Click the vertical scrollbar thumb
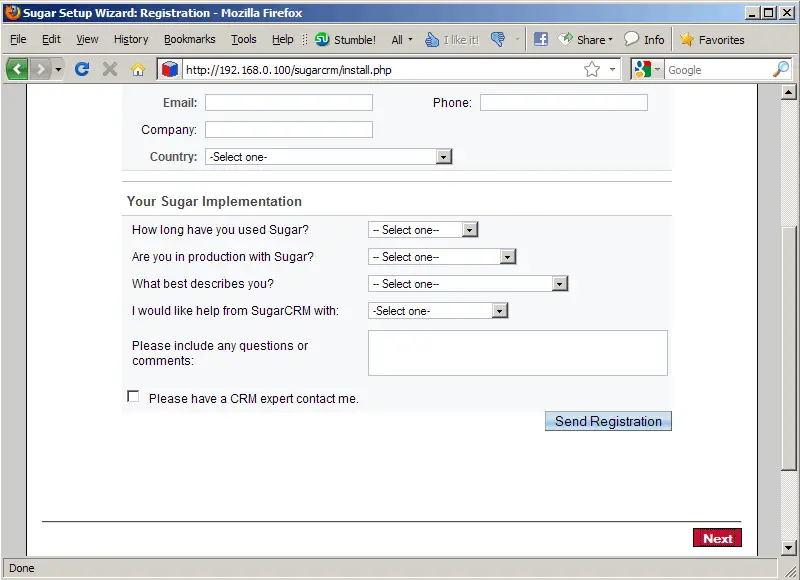Screen dimensions: 800x580 (788, 348)
